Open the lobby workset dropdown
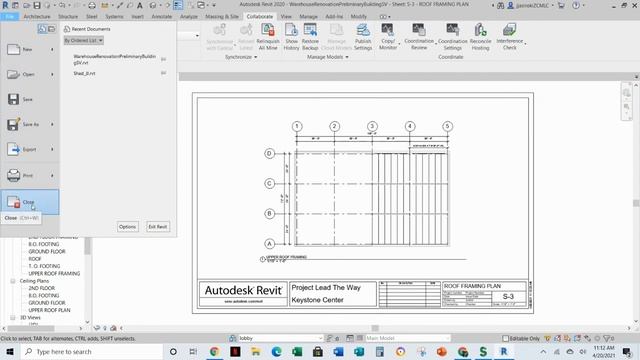640x360 pixels. click(x=280, y=338)
